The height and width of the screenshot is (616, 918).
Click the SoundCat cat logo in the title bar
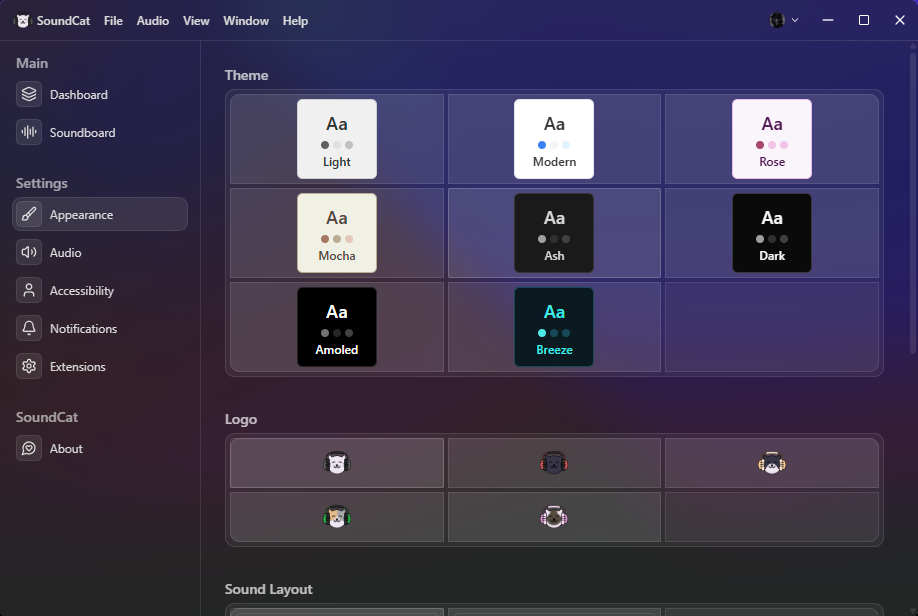(22, 20)
